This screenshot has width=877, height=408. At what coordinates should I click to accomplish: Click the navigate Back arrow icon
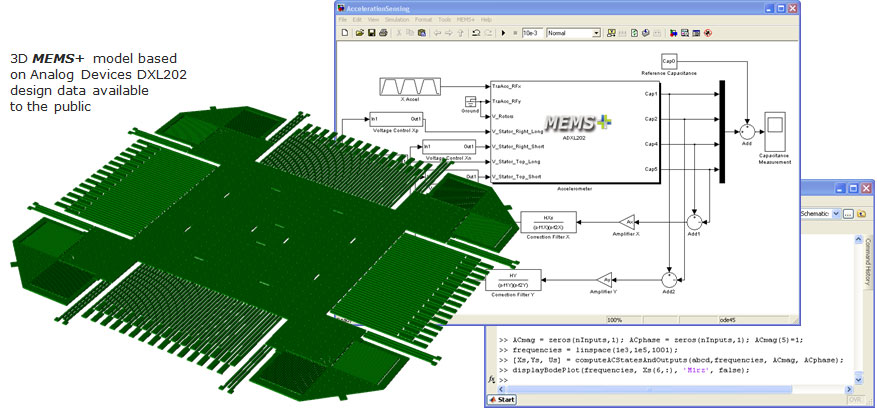tap(437, 33)
